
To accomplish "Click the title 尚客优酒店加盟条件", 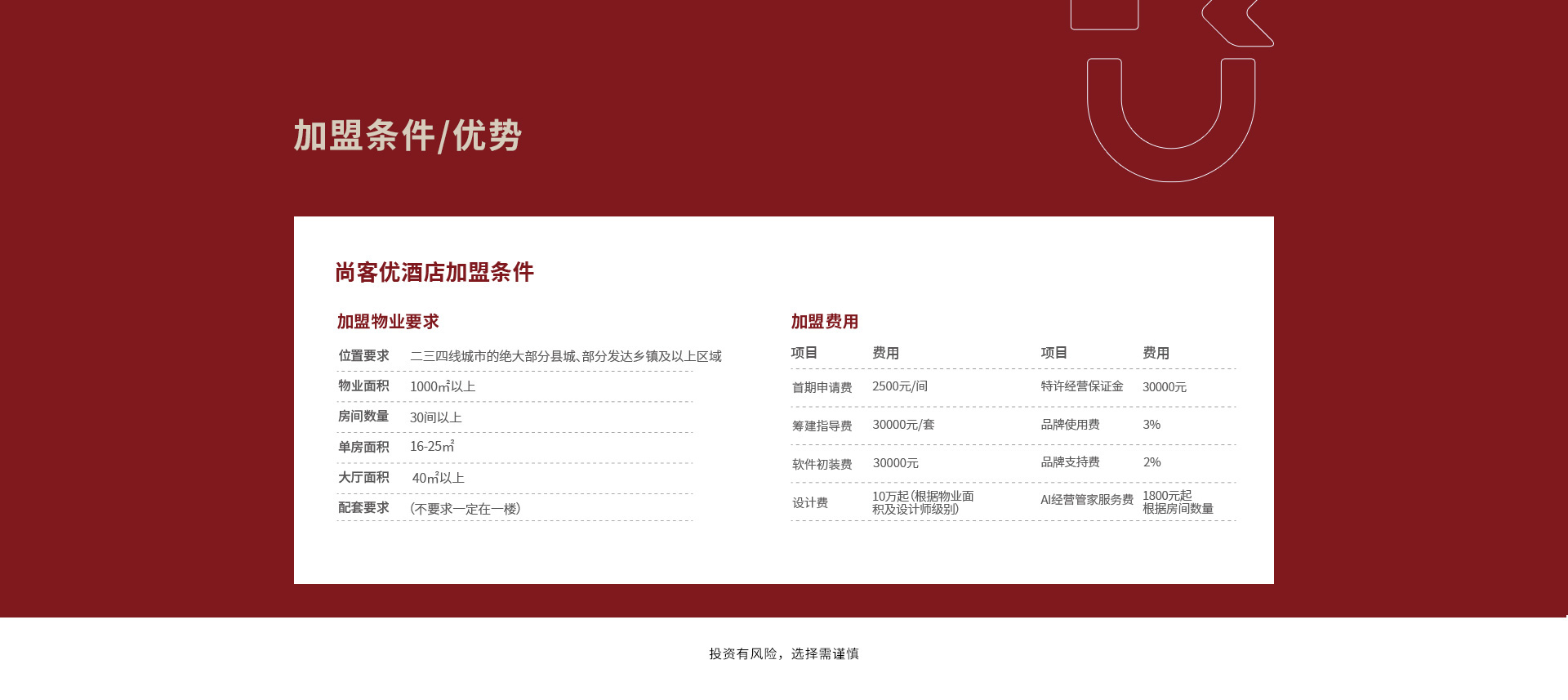I will click(434, 272).
